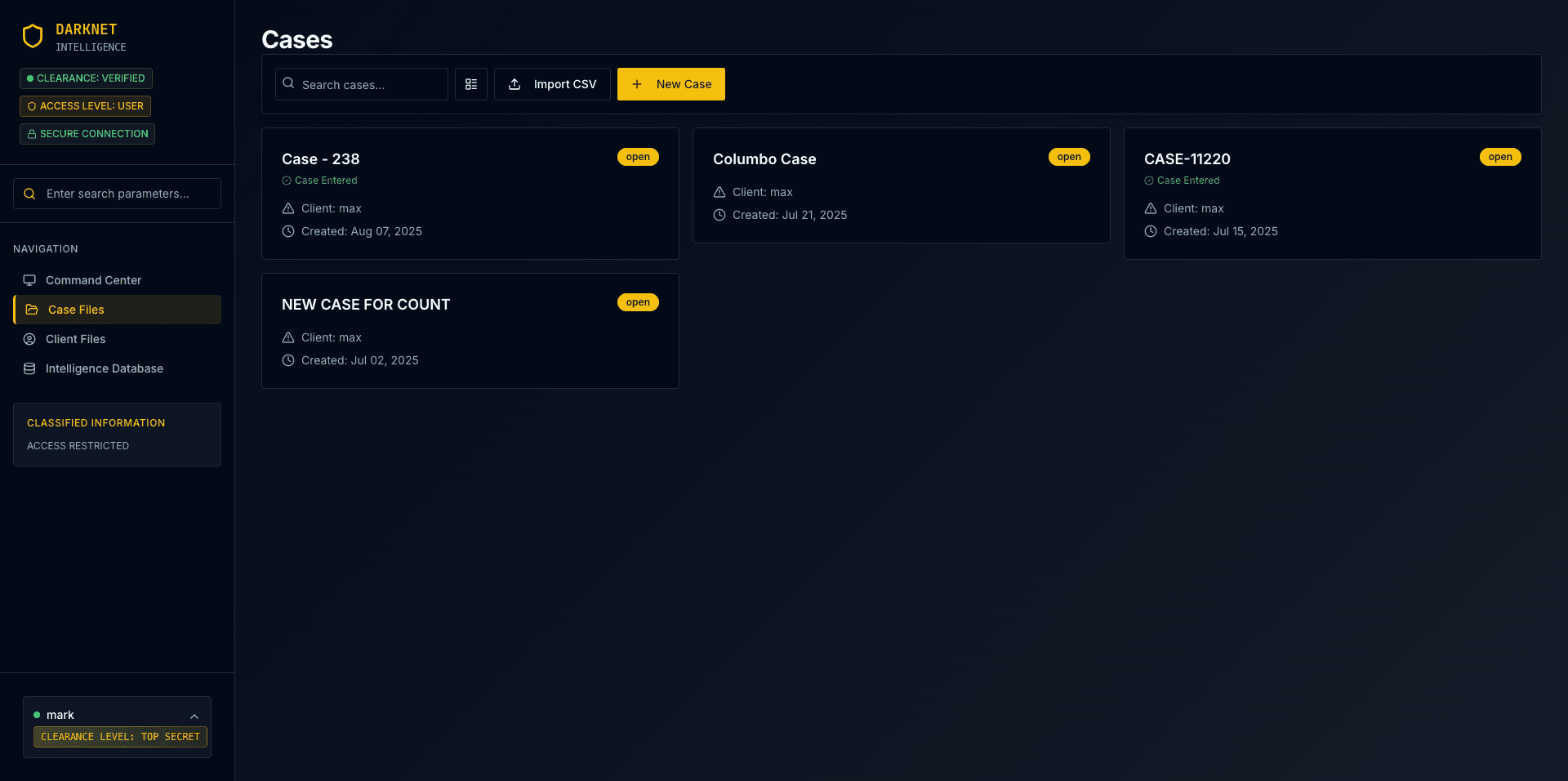Click the open badge on NEW CASE FOR COUNT
1568x781 pixels.
[638, 302]
